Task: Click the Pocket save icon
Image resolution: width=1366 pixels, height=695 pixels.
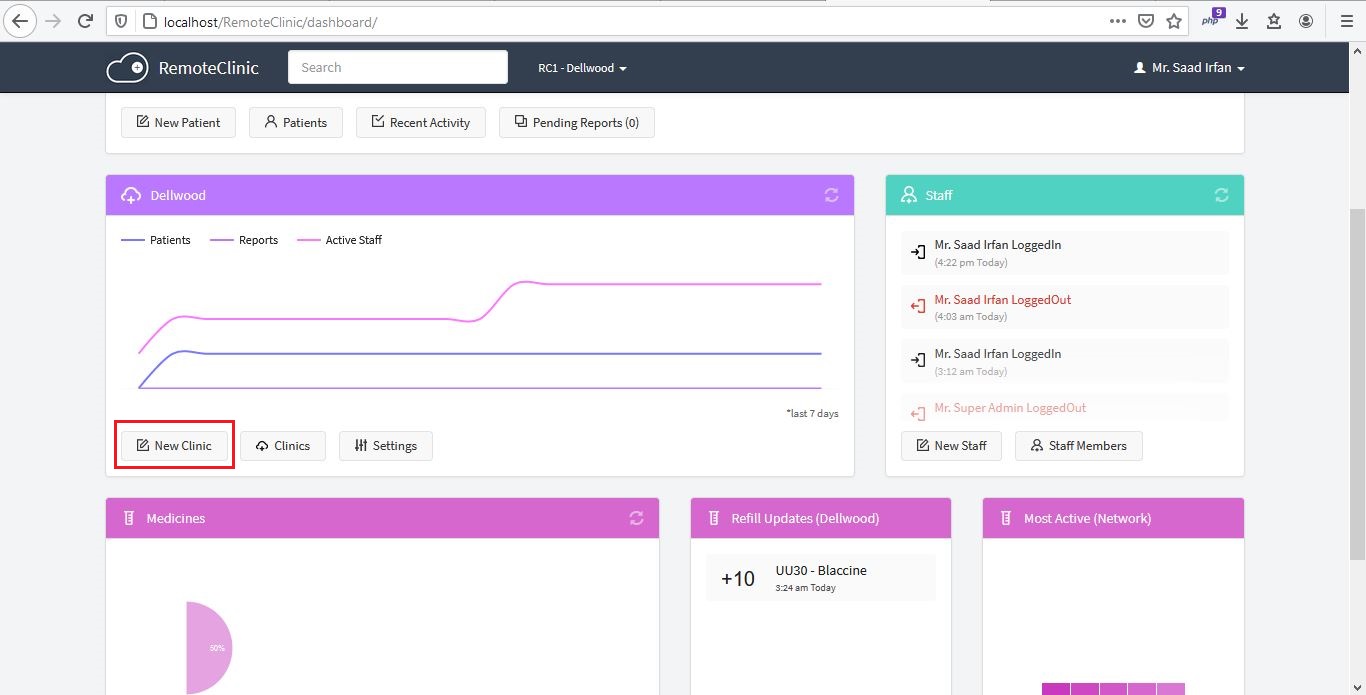Action: 1146,20
